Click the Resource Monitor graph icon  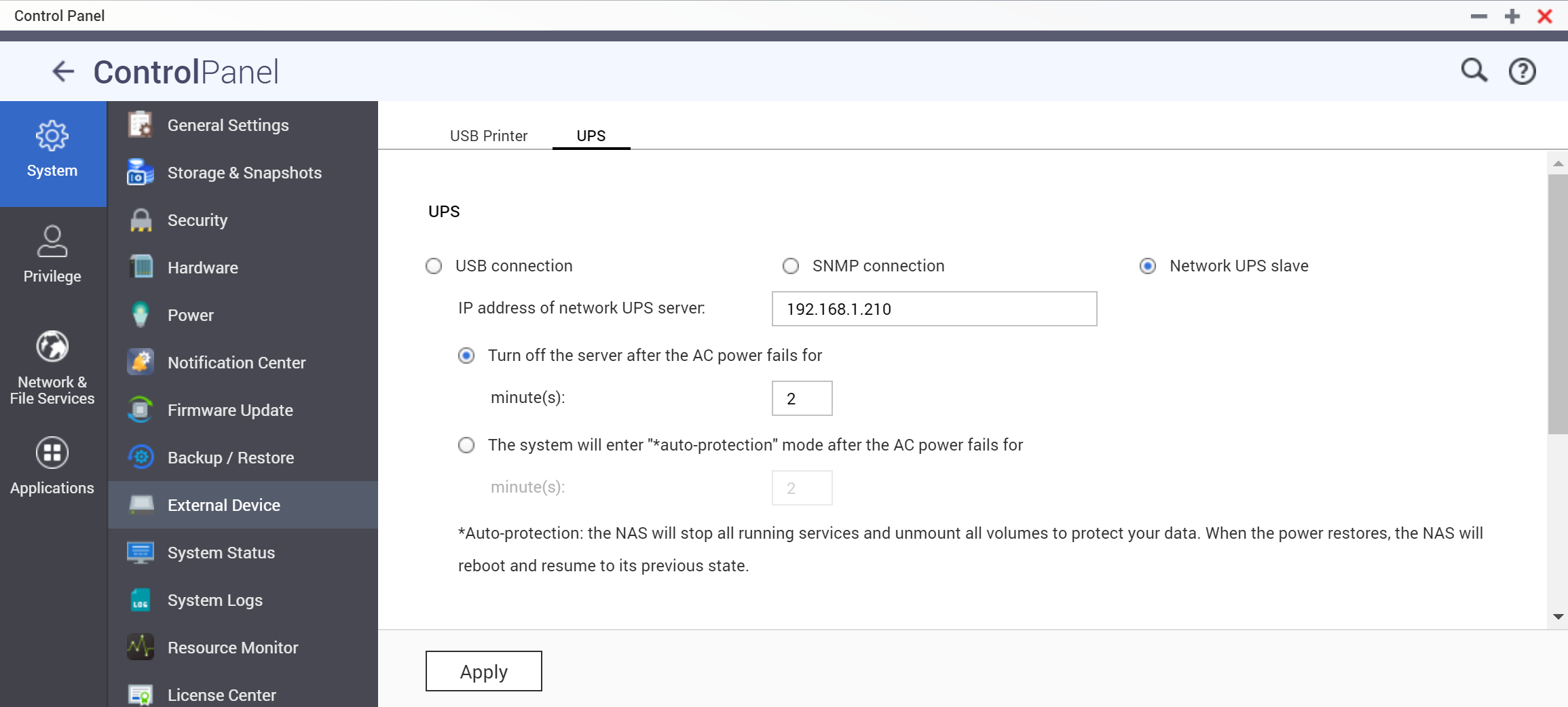[x=141, y=647]
